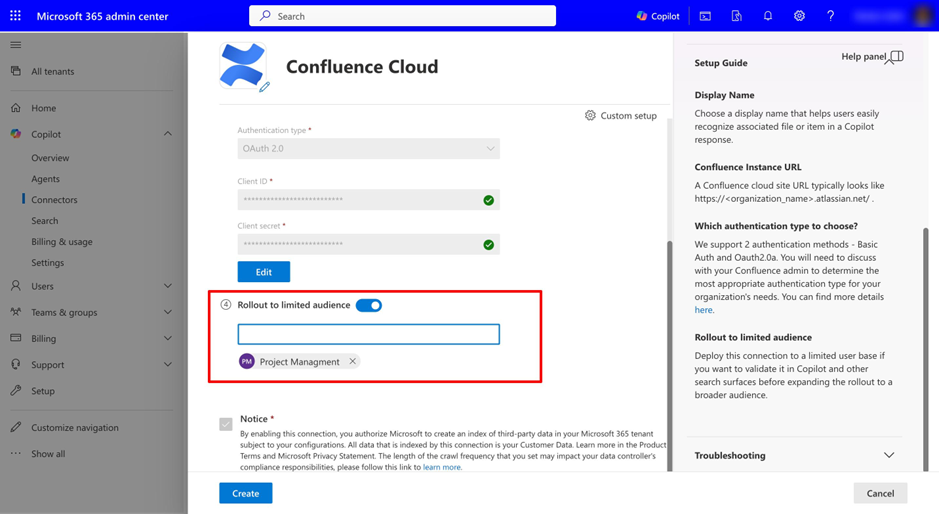
Task: Open the account profile avatar
Action: (924, 16)
